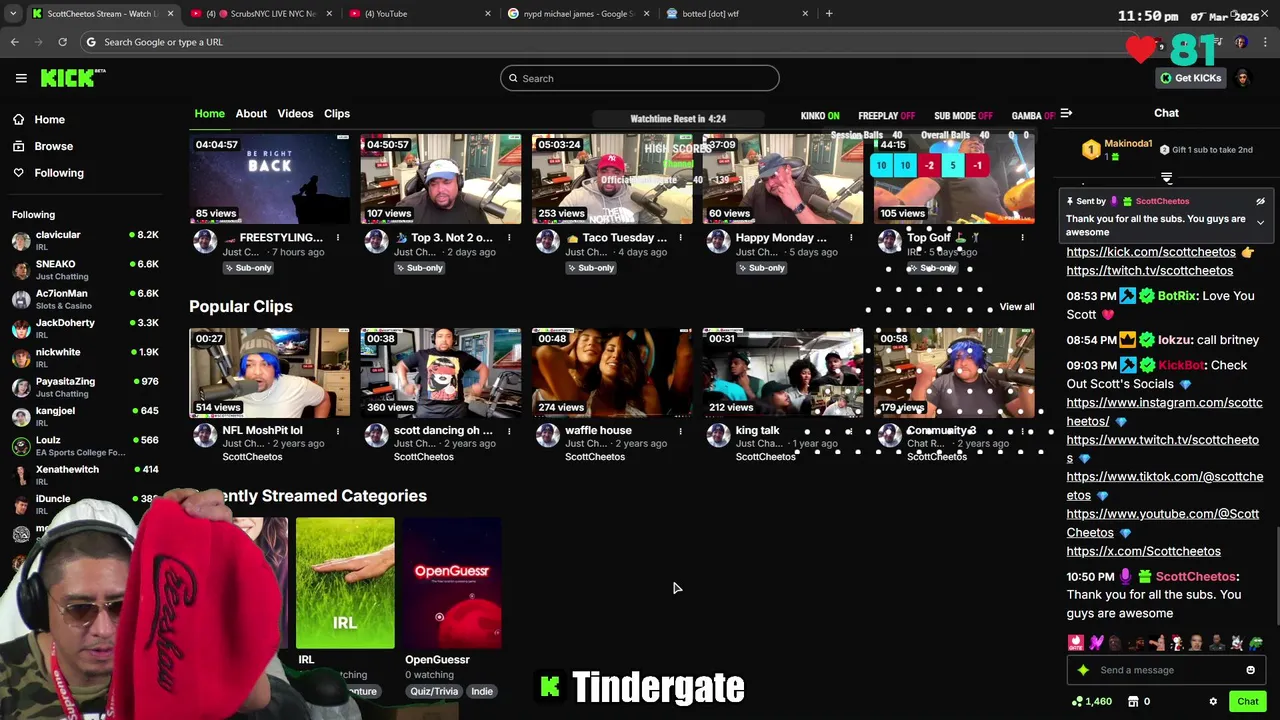Play the Taco Tuesday video thumbnail
The height and width of the screenshot is (720, 1280).
click(x=612, y=179)
